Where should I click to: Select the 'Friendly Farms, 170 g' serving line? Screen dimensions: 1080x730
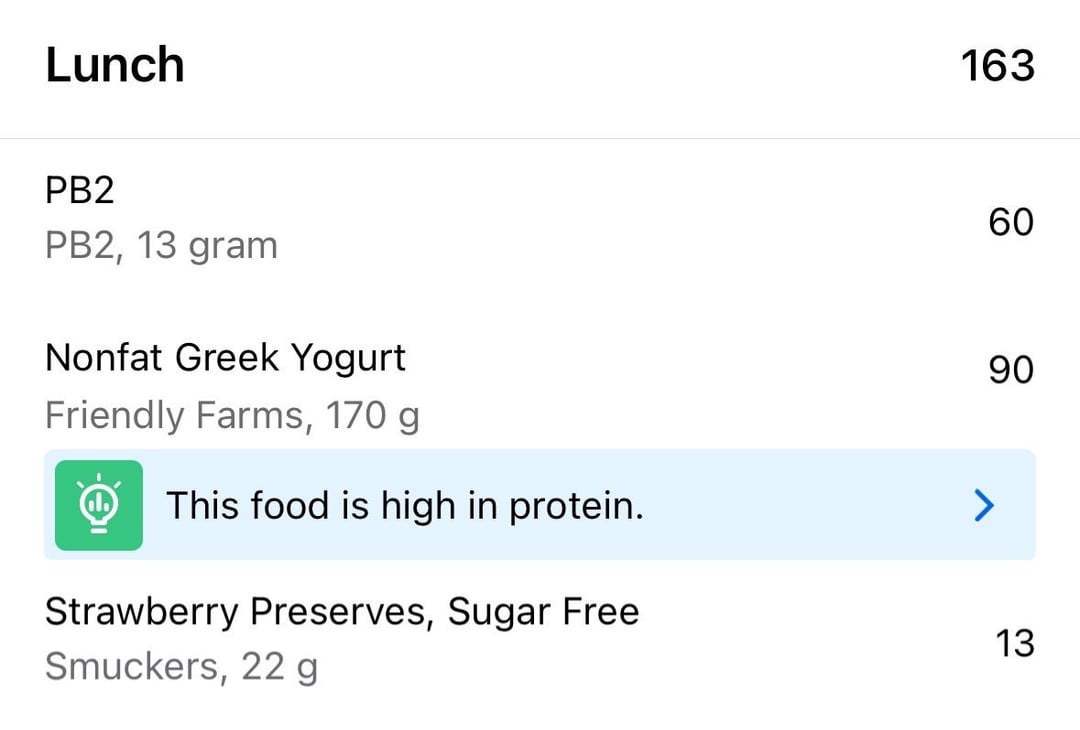(232, 415)
